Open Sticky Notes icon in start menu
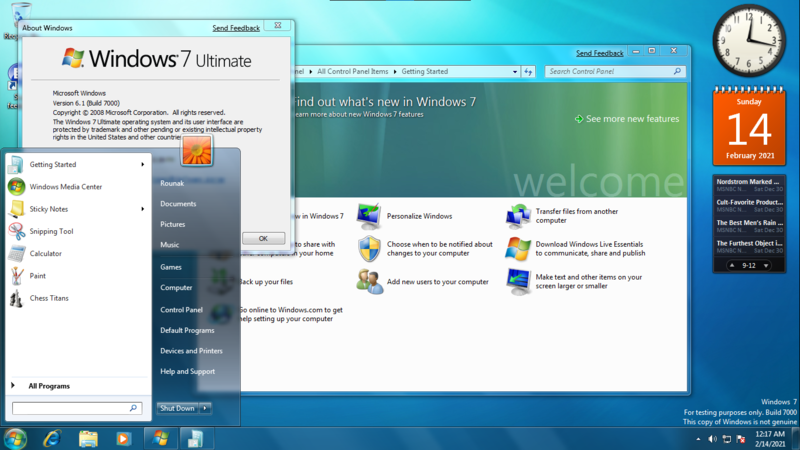 pyautogui.click(x=16, y=209)
